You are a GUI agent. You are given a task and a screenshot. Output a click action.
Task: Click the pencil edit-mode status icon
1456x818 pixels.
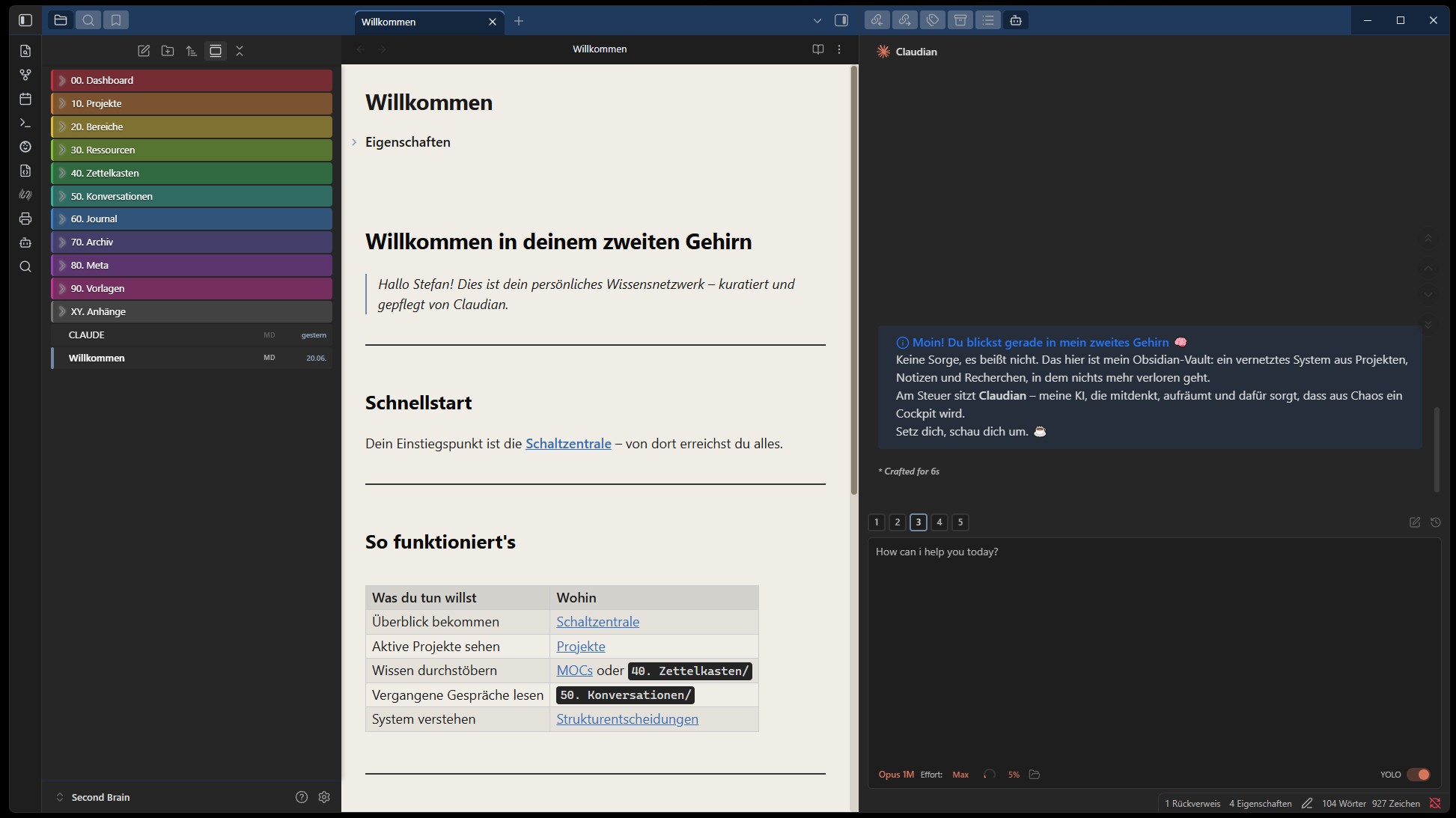(1307, 803)
